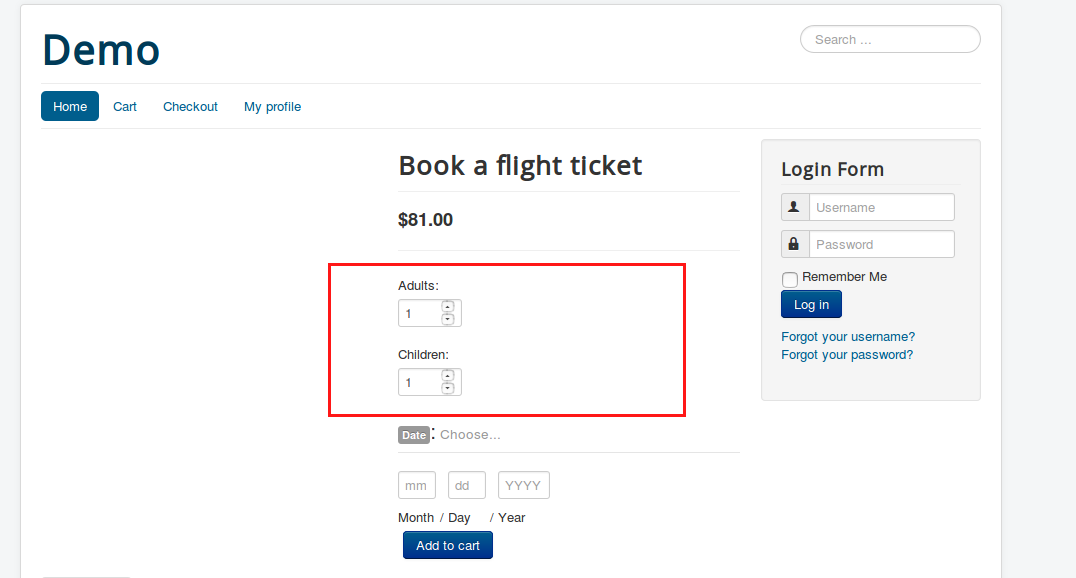Follow the 'Forgot your username?' link
The width and height of the screenshot is (1076, 578).
coord(848,337)
